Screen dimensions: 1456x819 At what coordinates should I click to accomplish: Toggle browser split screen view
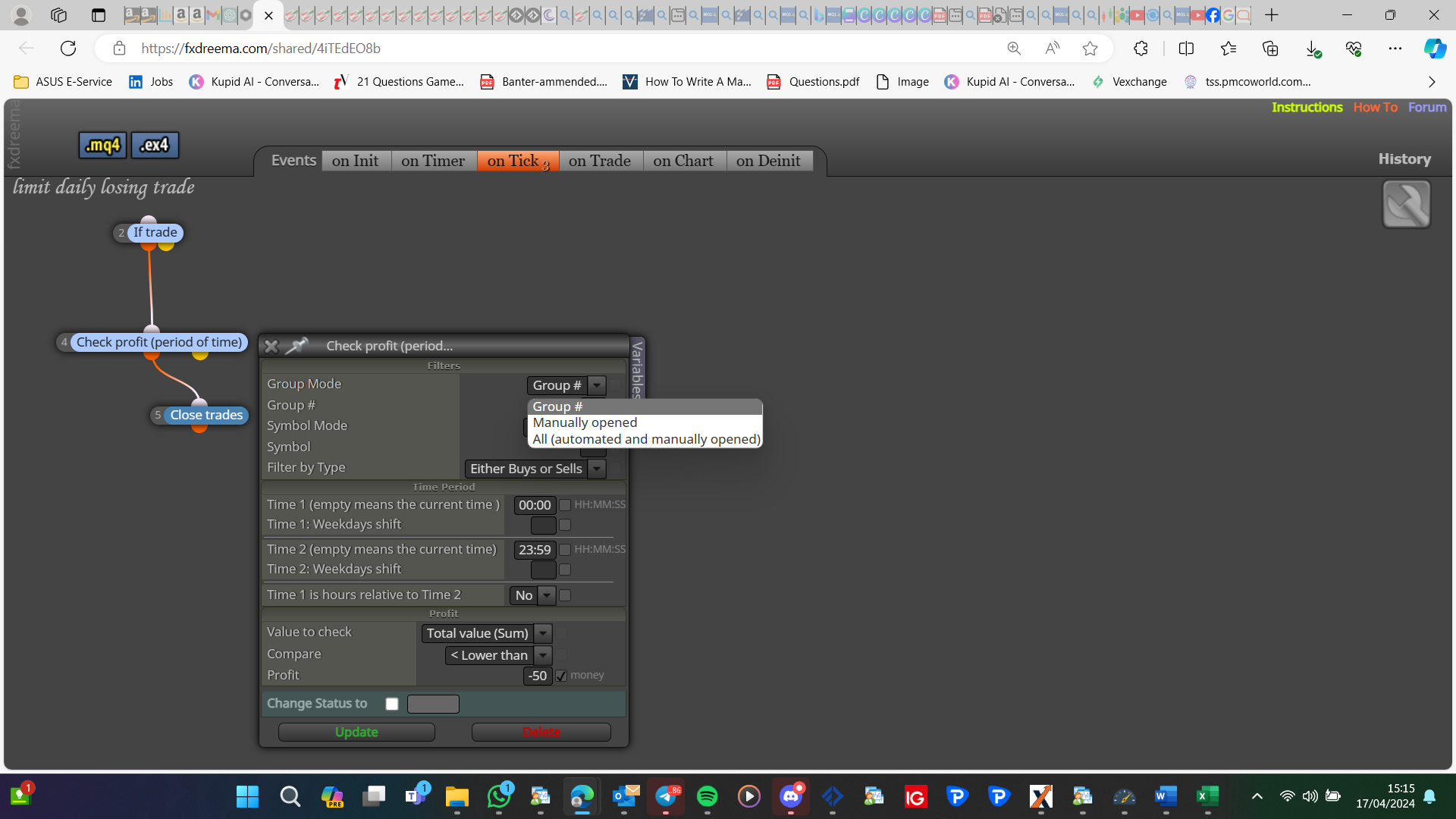(x=1186, y=49)
